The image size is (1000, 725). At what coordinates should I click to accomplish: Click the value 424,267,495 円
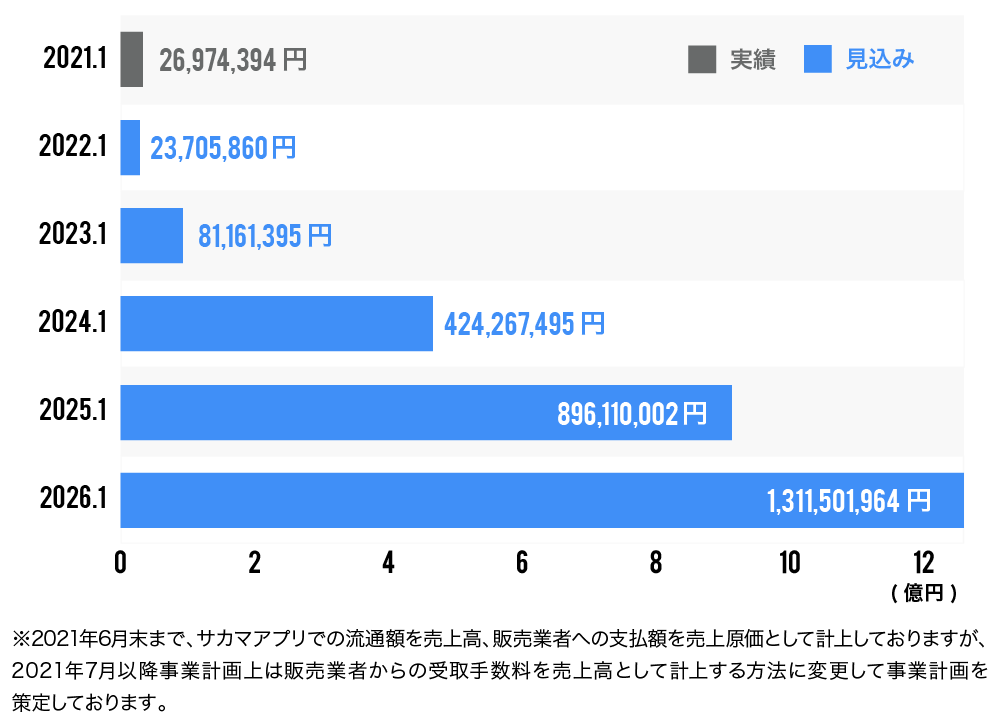click(x=524, y=325)
